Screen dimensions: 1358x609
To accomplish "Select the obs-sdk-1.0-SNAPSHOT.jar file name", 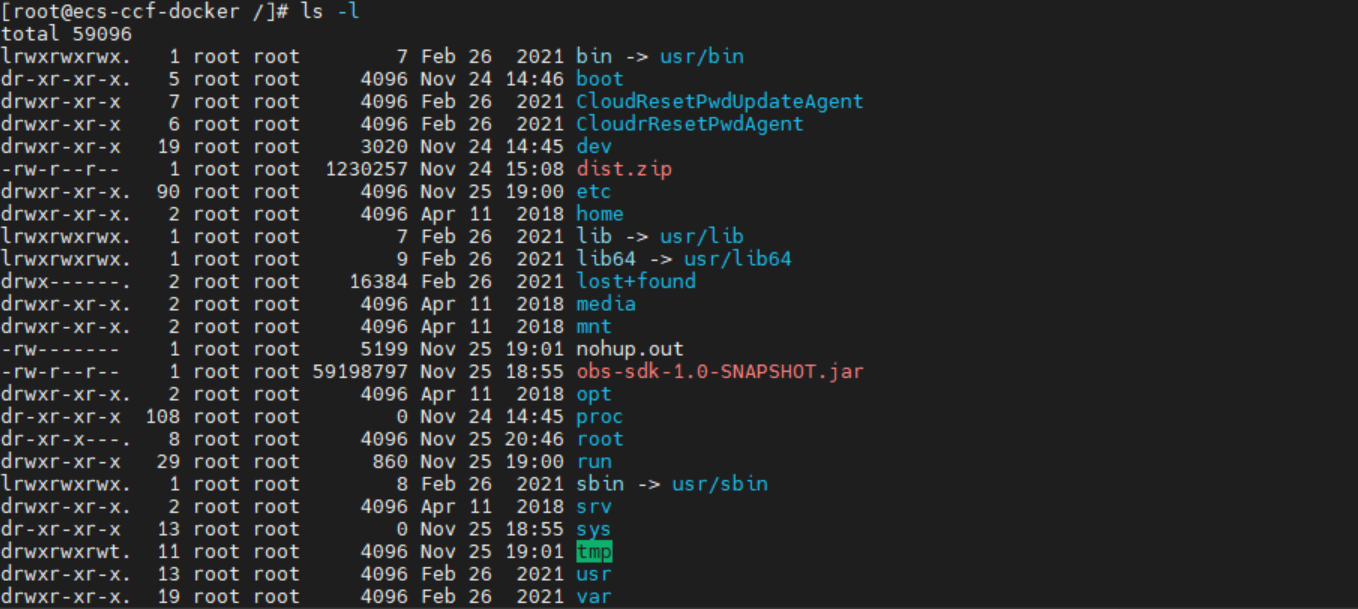I will 719,372.
